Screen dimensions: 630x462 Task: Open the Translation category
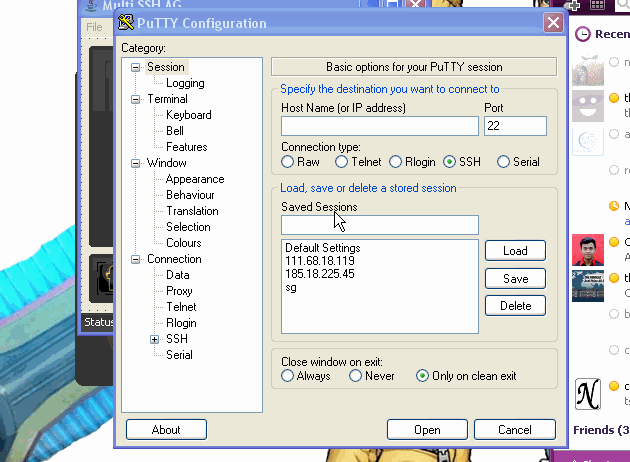192,211
